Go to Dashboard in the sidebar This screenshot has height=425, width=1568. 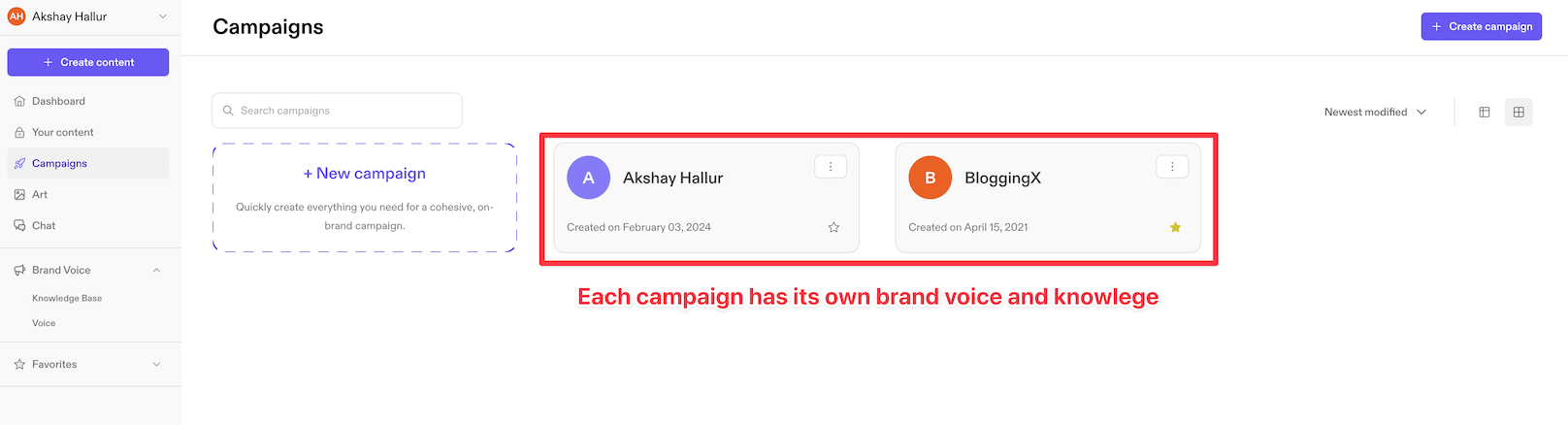(58, 101)
